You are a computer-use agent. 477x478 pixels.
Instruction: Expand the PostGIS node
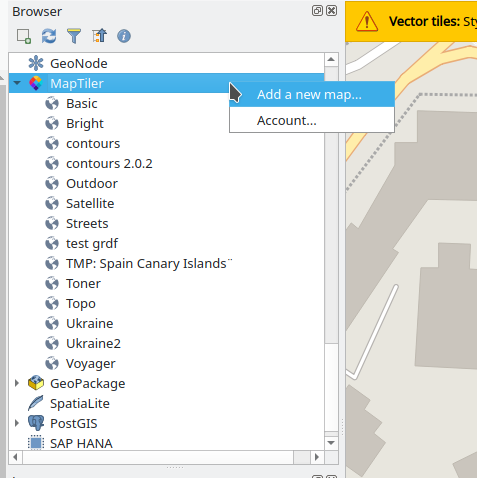(17, 423)
